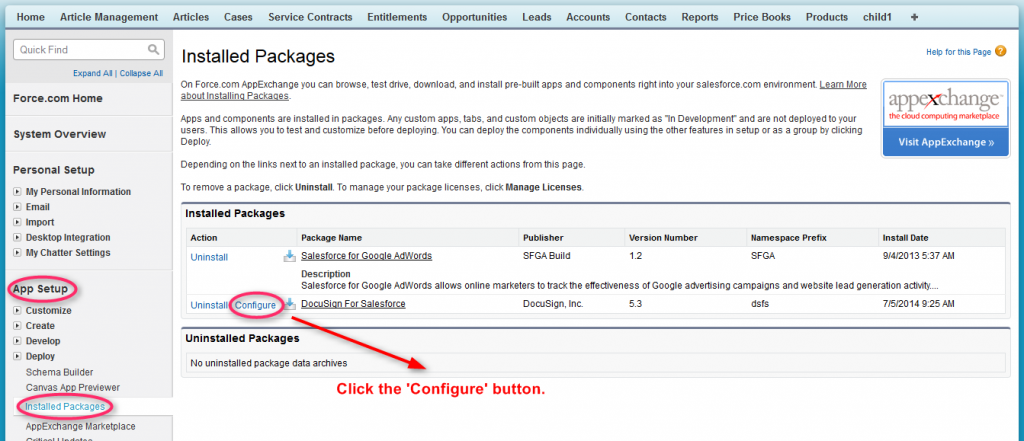The image size is (1024, 441).
Task: Click the 'SFGA Build' publisher cell
Action: [547, 256]
